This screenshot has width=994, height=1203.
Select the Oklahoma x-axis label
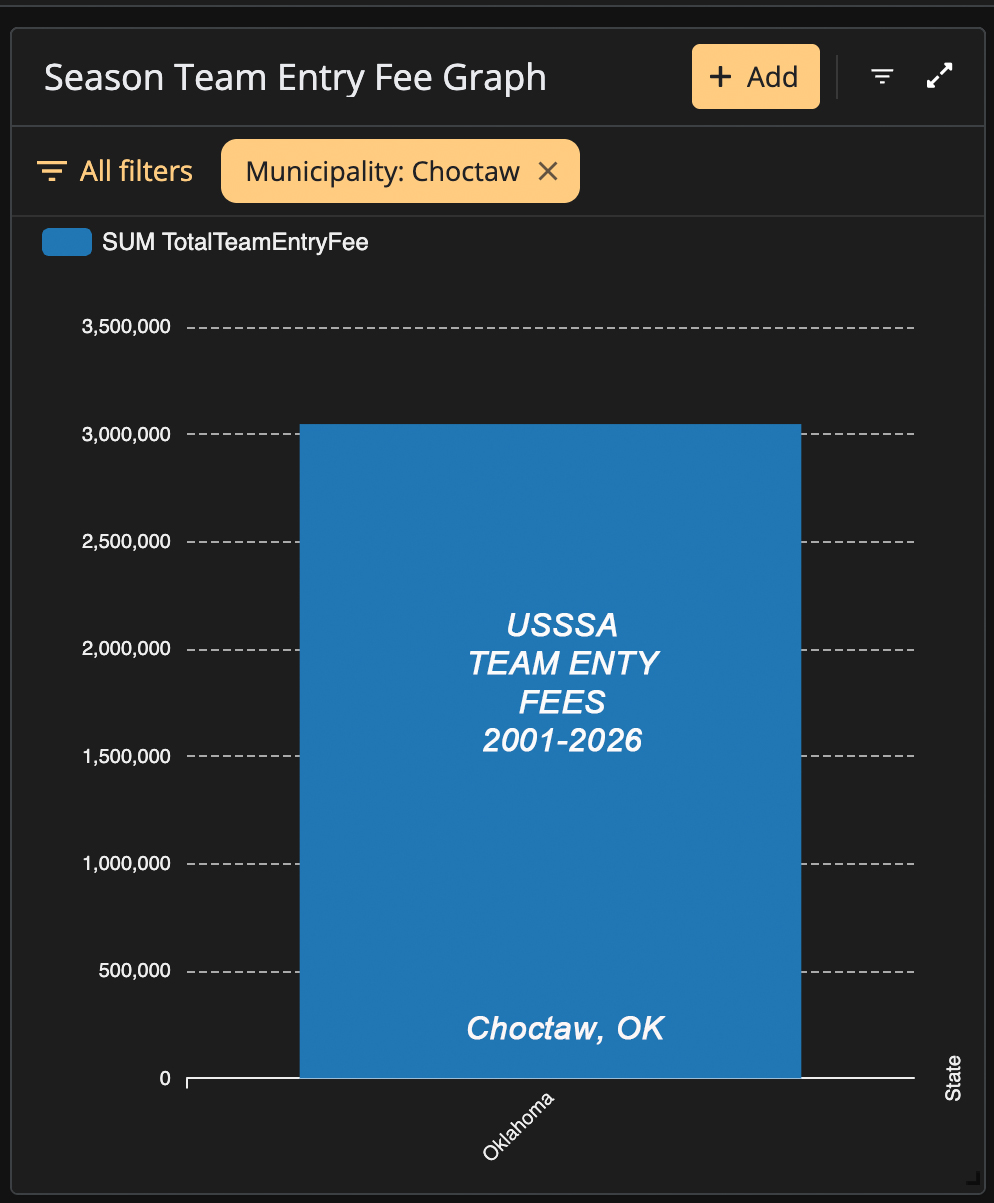518,1126
